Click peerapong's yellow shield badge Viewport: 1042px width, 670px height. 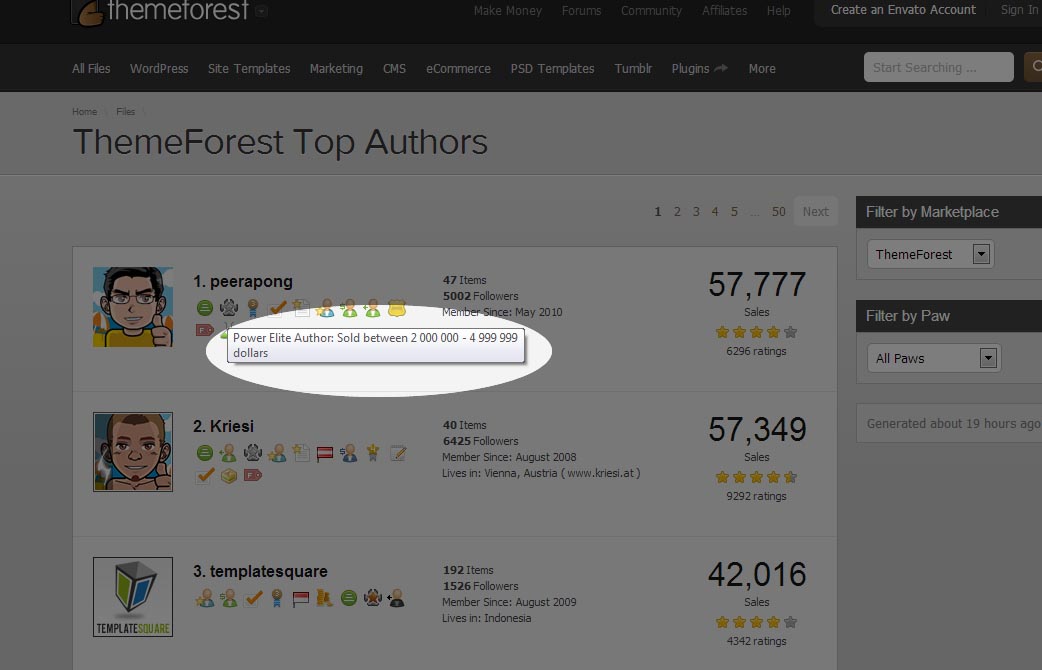397,308
